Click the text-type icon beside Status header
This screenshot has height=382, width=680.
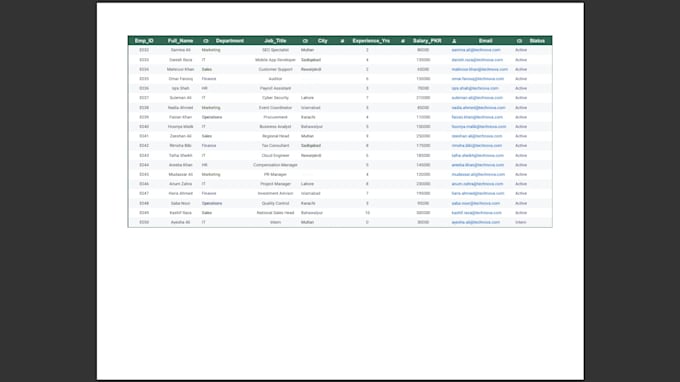tap(519, 41)
